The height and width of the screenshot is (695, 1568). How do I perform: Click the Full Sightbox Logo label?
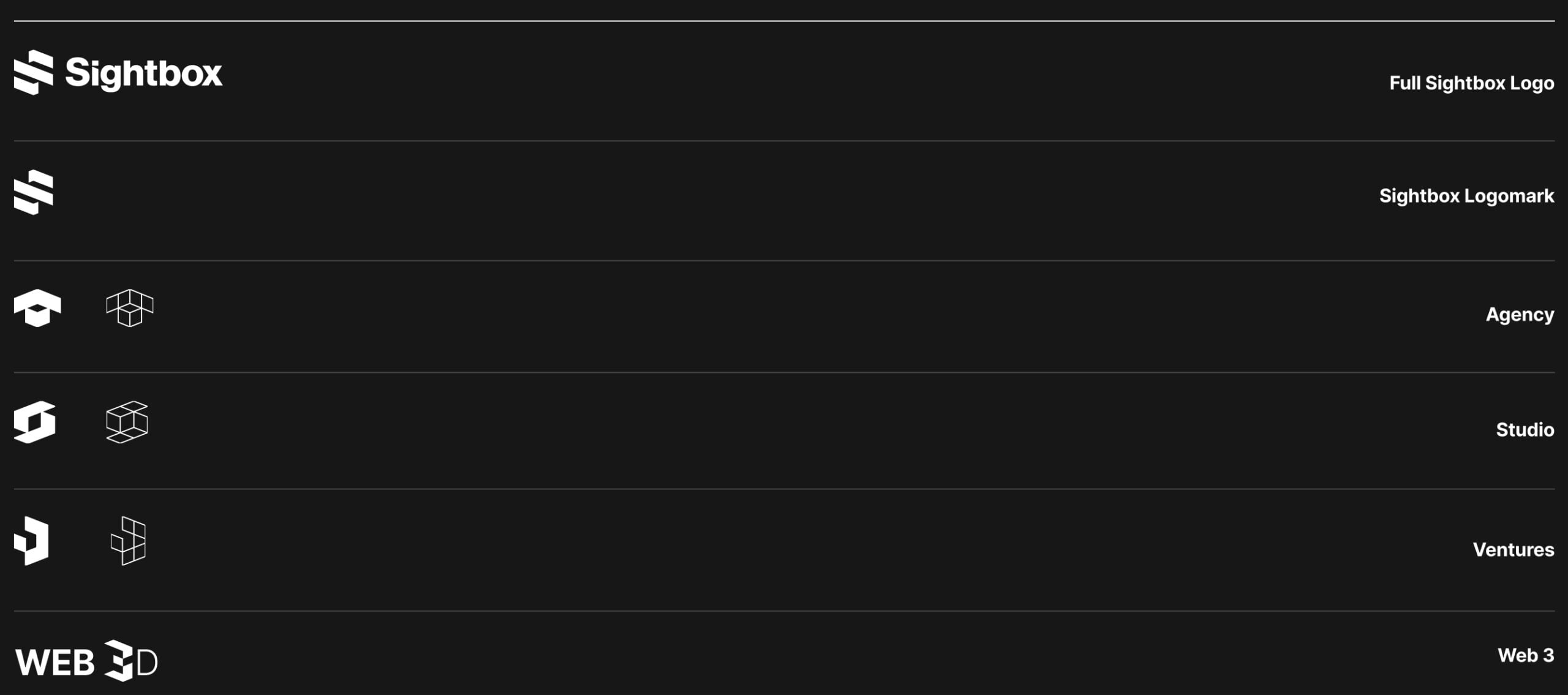click(1471, 83)
